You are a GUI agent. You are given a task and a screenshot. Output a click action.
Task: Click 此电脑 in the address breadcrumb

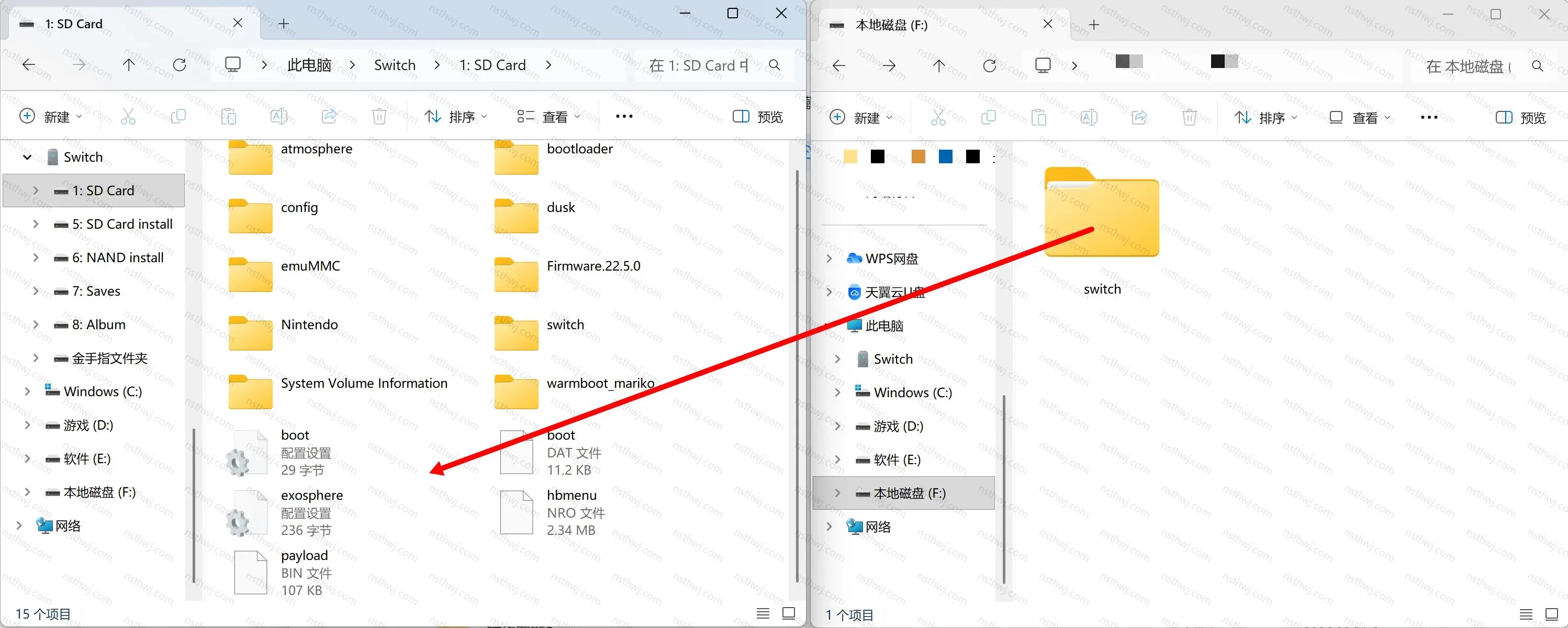point(309,65)
